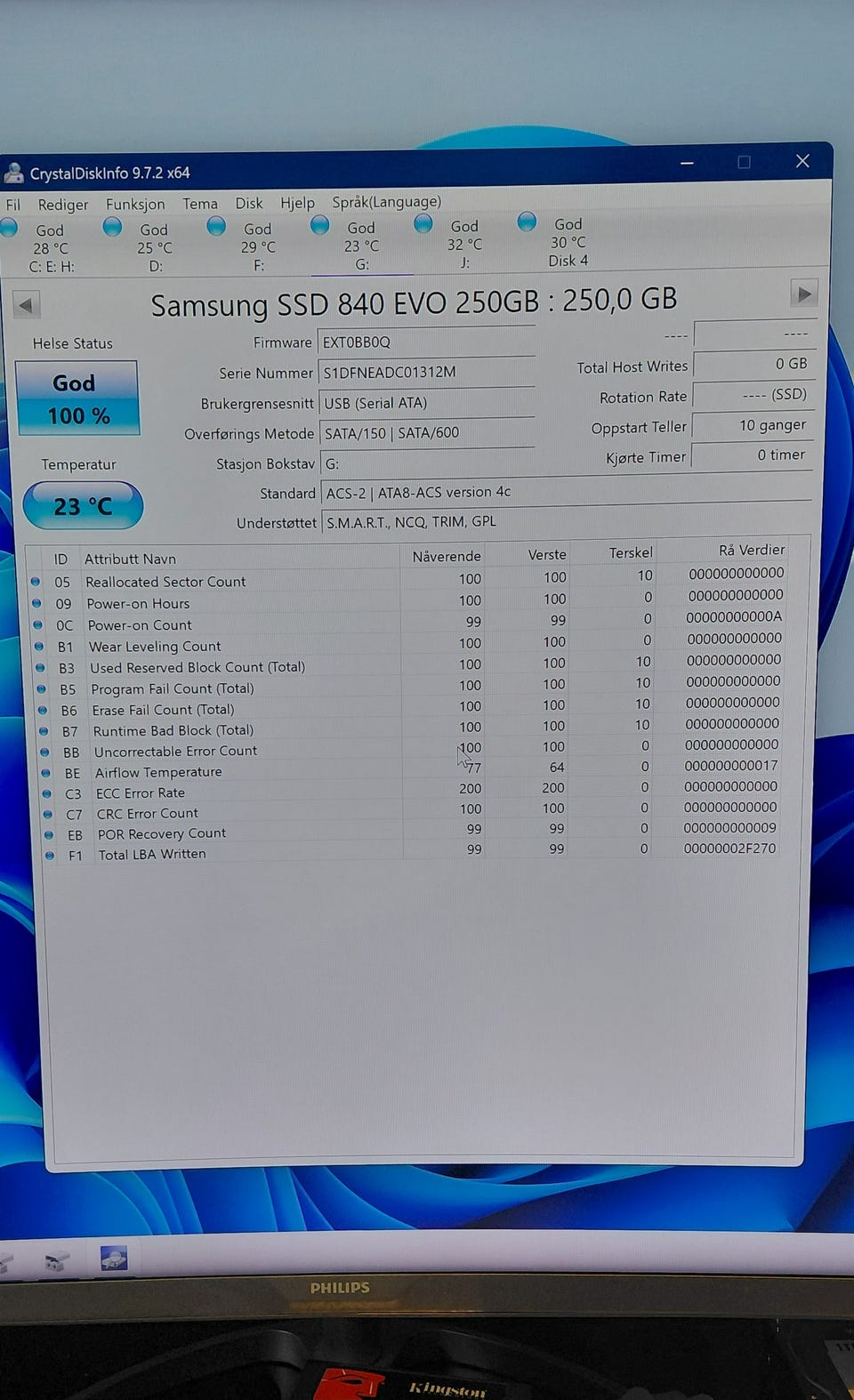
Task: Open the Hjelp menu
Action: coord(297,203)
